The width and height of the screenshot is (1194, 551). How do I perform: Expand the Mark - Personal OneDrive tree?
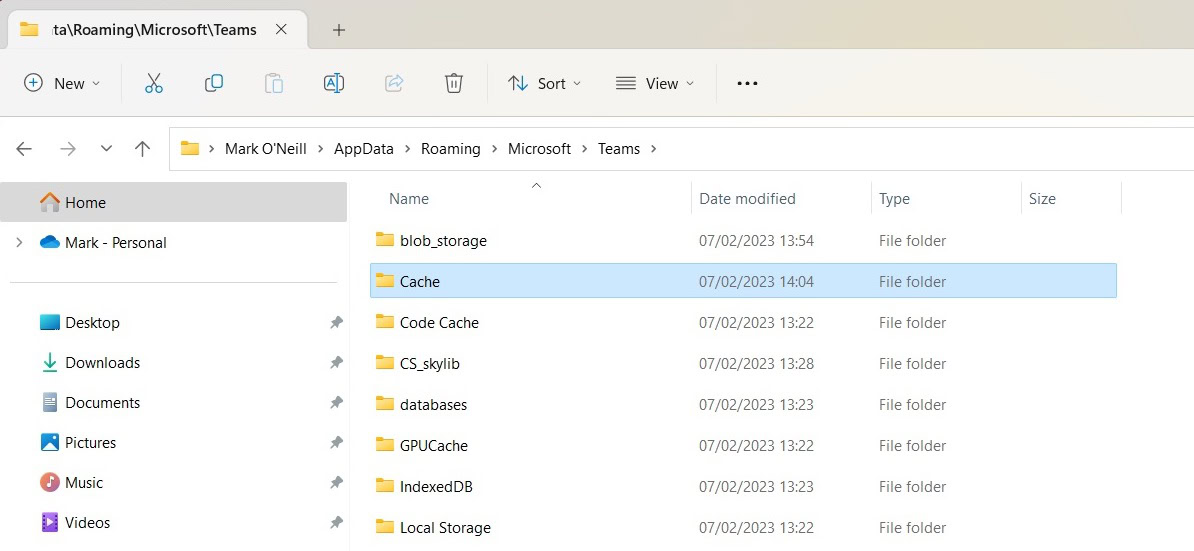[x=18, y=243]
